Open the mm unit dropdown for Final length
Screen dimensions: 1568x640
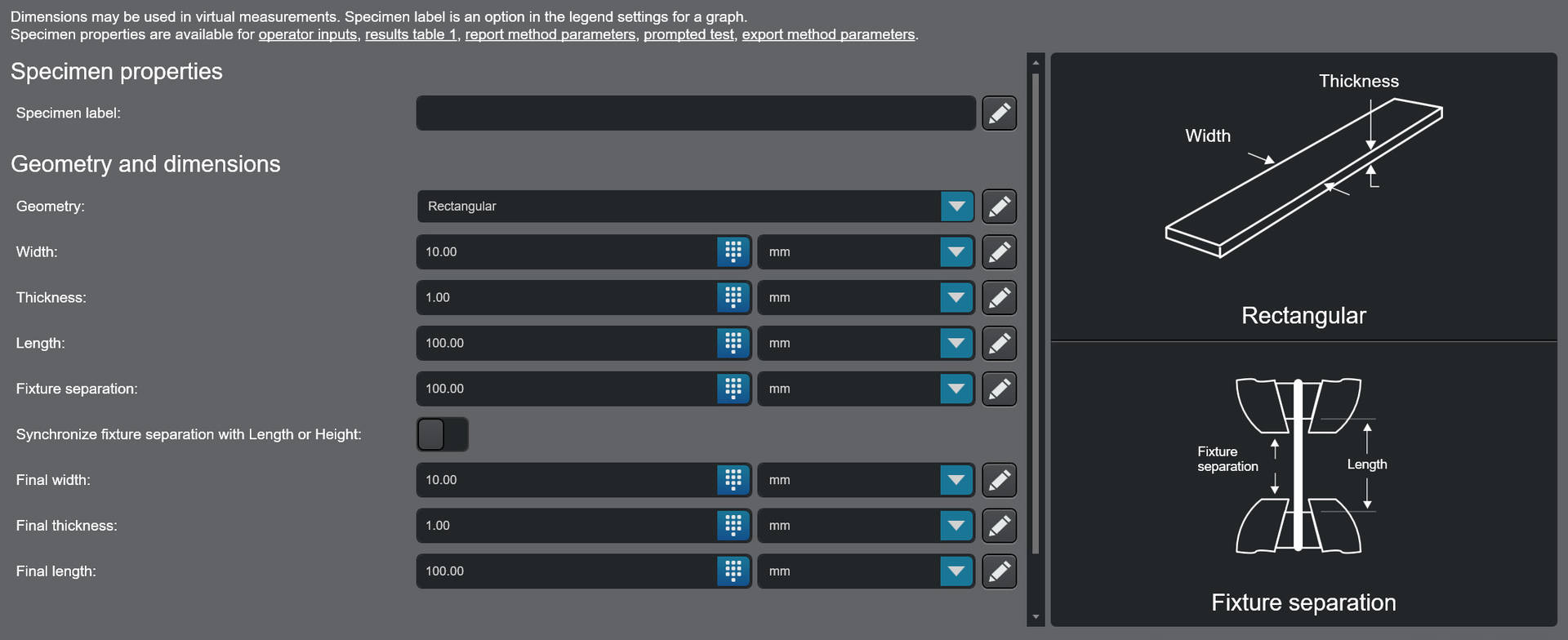tap(955, 571)
